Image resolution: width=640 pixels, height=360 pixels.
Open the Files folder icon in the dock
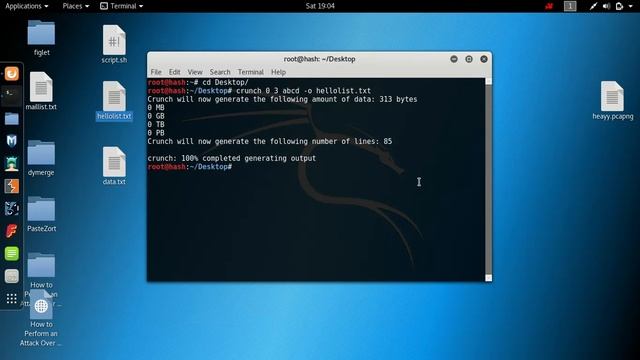tap(11, 119)
